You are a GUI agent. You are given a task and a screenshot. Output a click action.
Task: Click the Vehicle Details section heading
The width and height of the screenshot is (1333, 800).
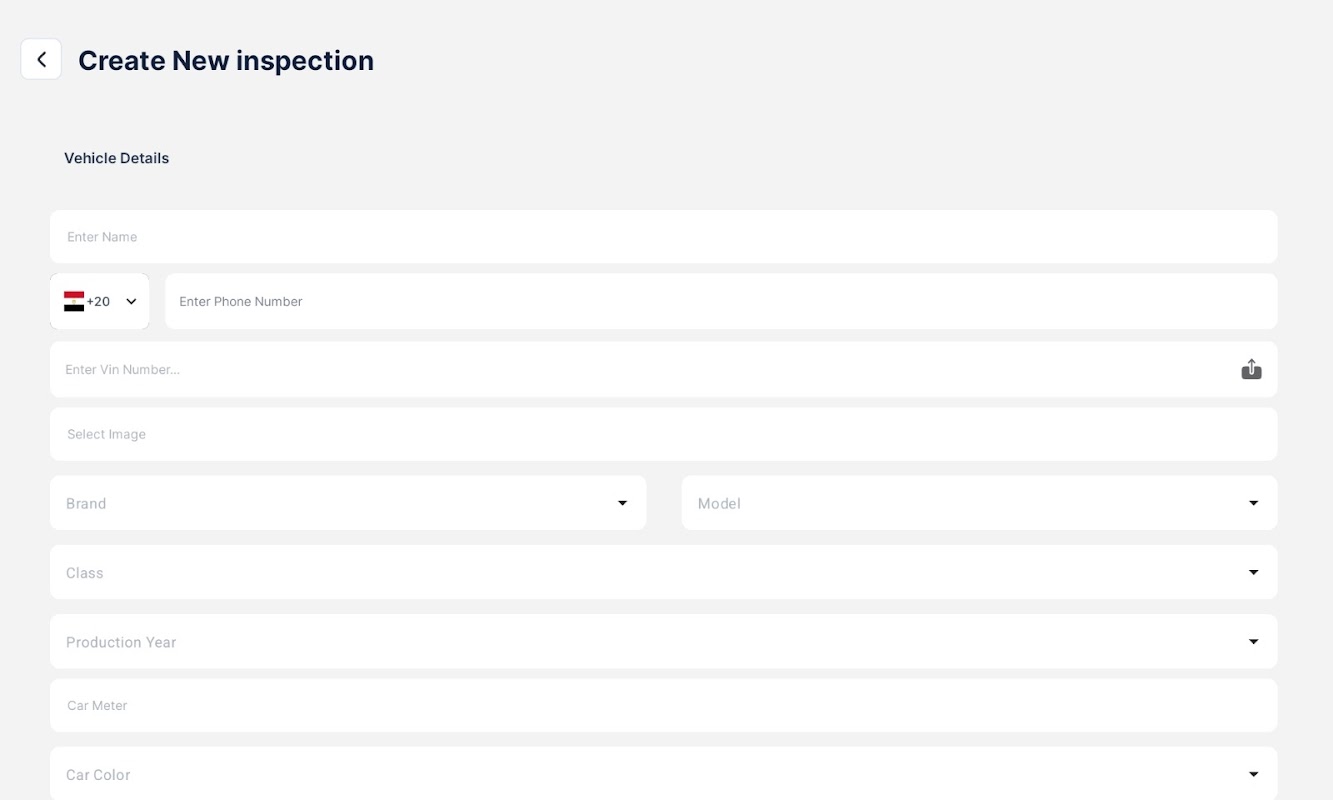point(116,158)
